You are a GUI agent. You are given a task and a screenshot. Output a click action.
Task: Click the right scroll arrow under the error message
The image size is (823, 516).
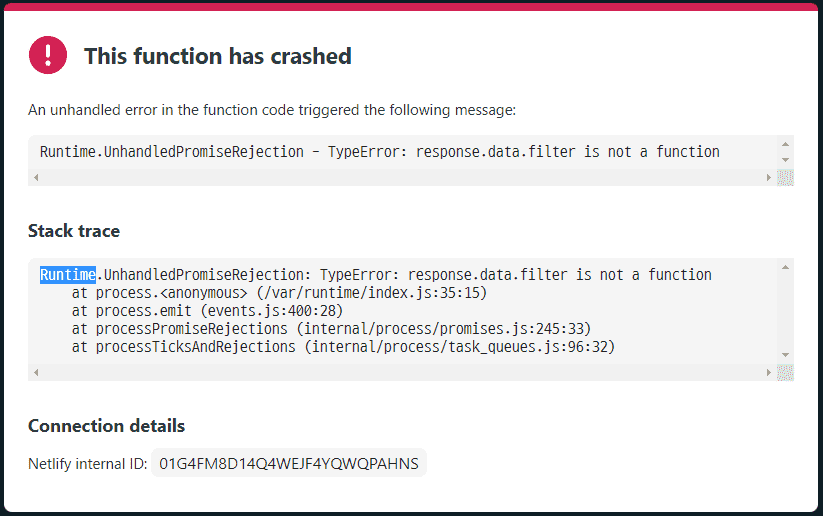[769, 177]
